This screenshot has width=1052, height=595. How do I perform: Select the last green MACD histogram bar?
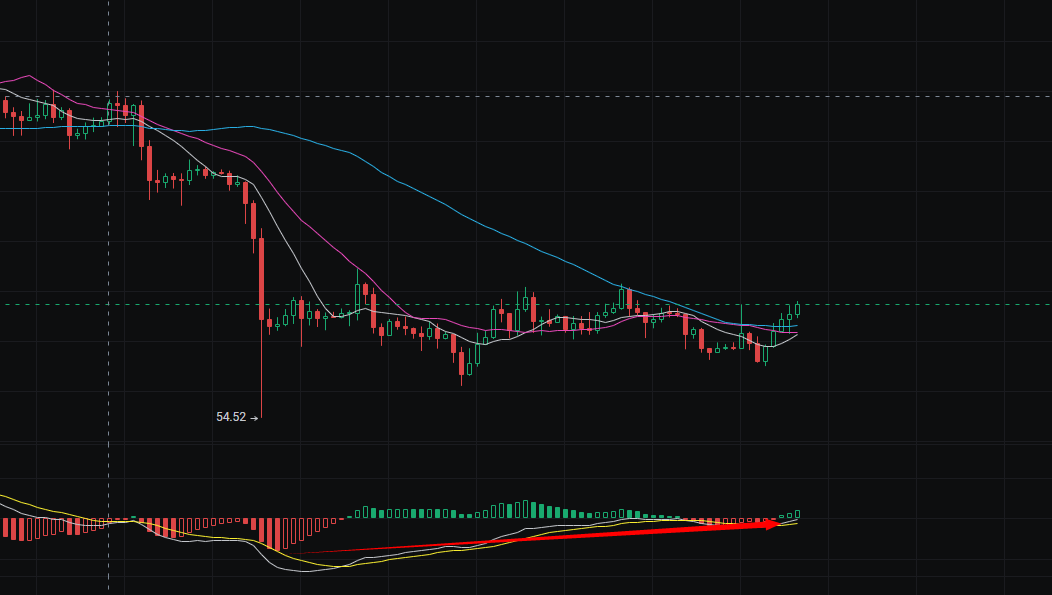coord(797,515)
